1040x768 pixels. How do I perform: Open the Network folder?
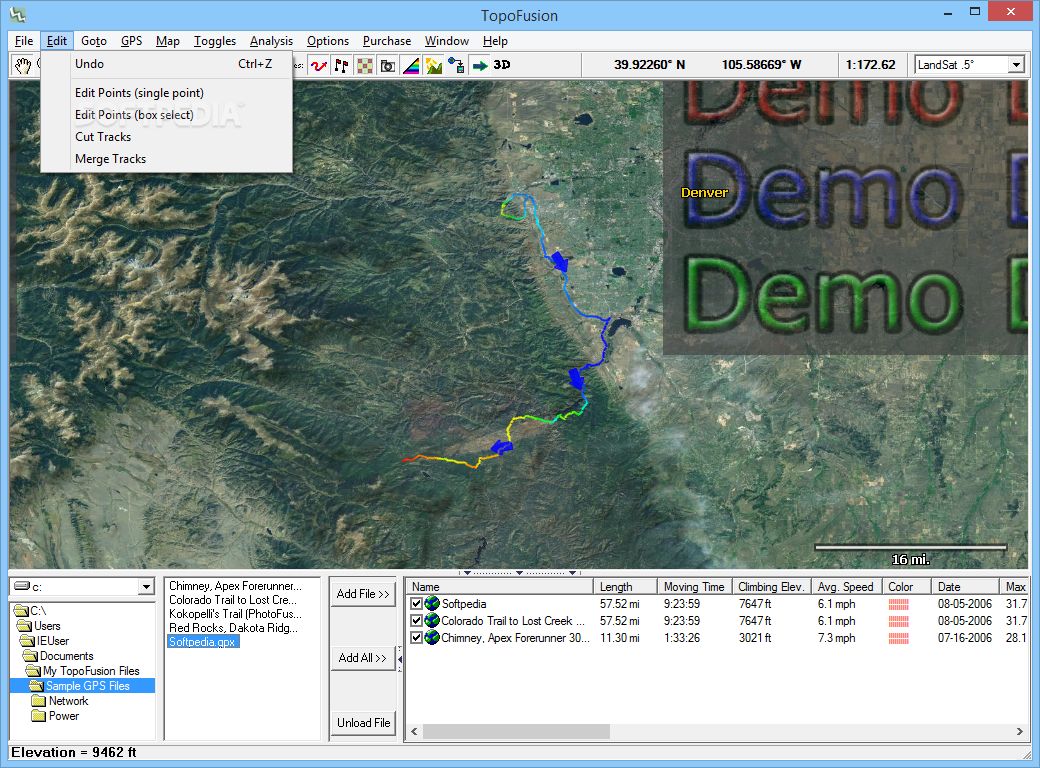(x=60, y=701)
